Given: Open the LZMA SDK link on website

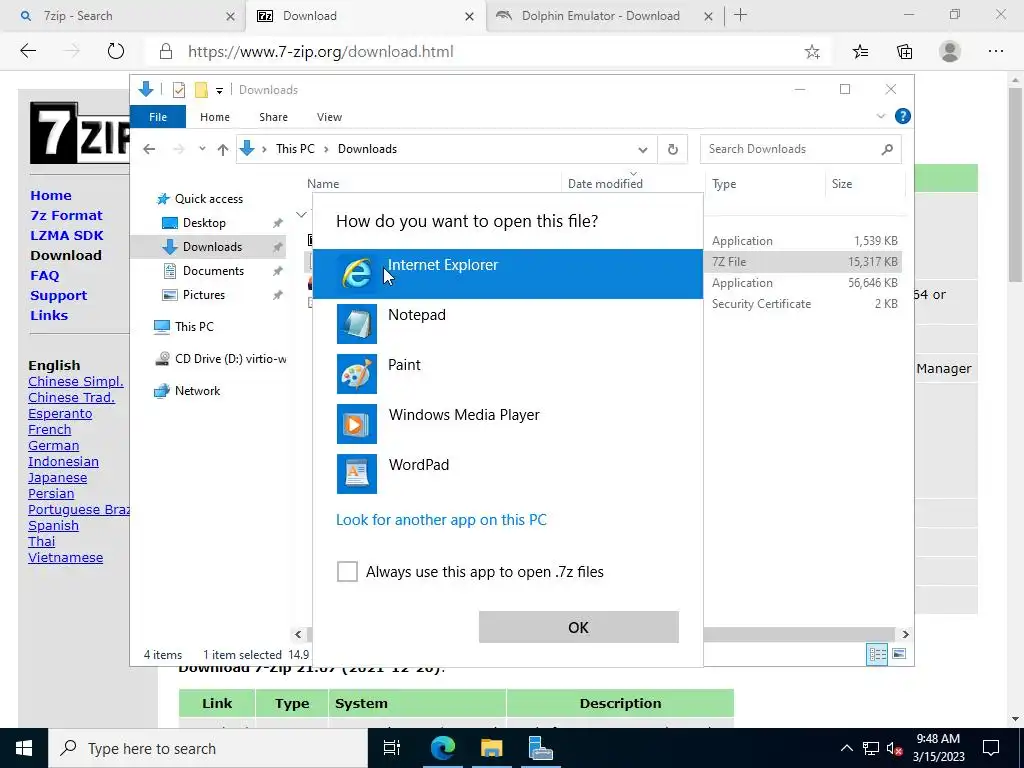Looking at the screenshot, I should click(67, 235).
